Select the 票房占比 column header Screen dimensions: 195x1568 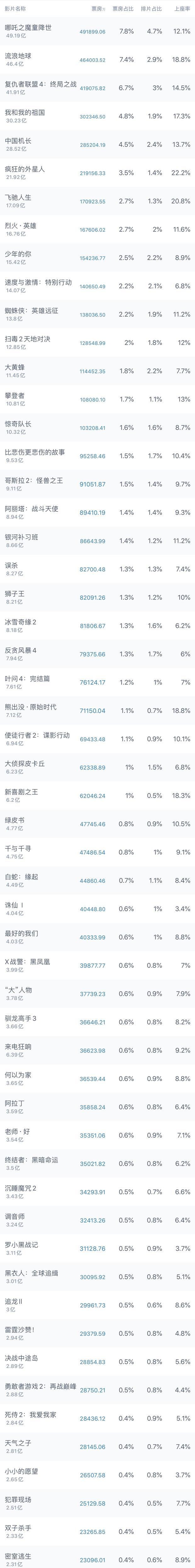tap(123, 9)
